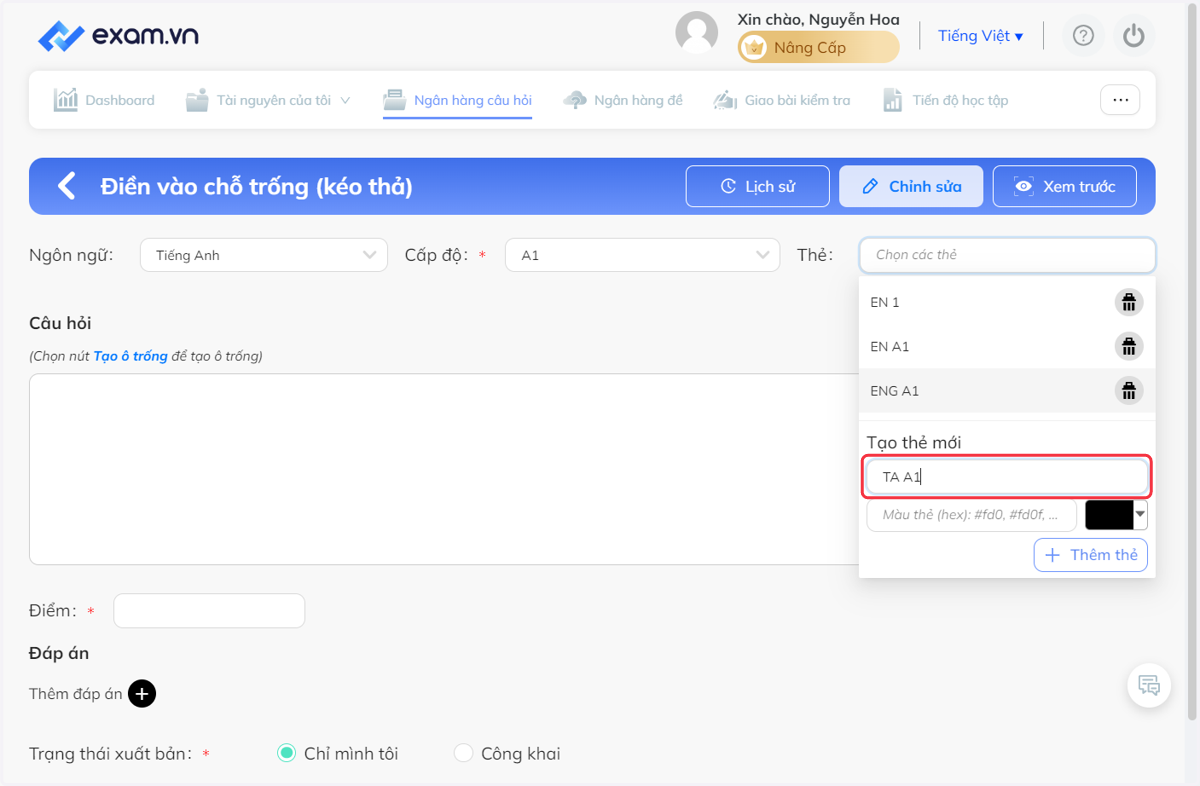Select the Ngân hàng câu hỏi tab

point(458,100)
